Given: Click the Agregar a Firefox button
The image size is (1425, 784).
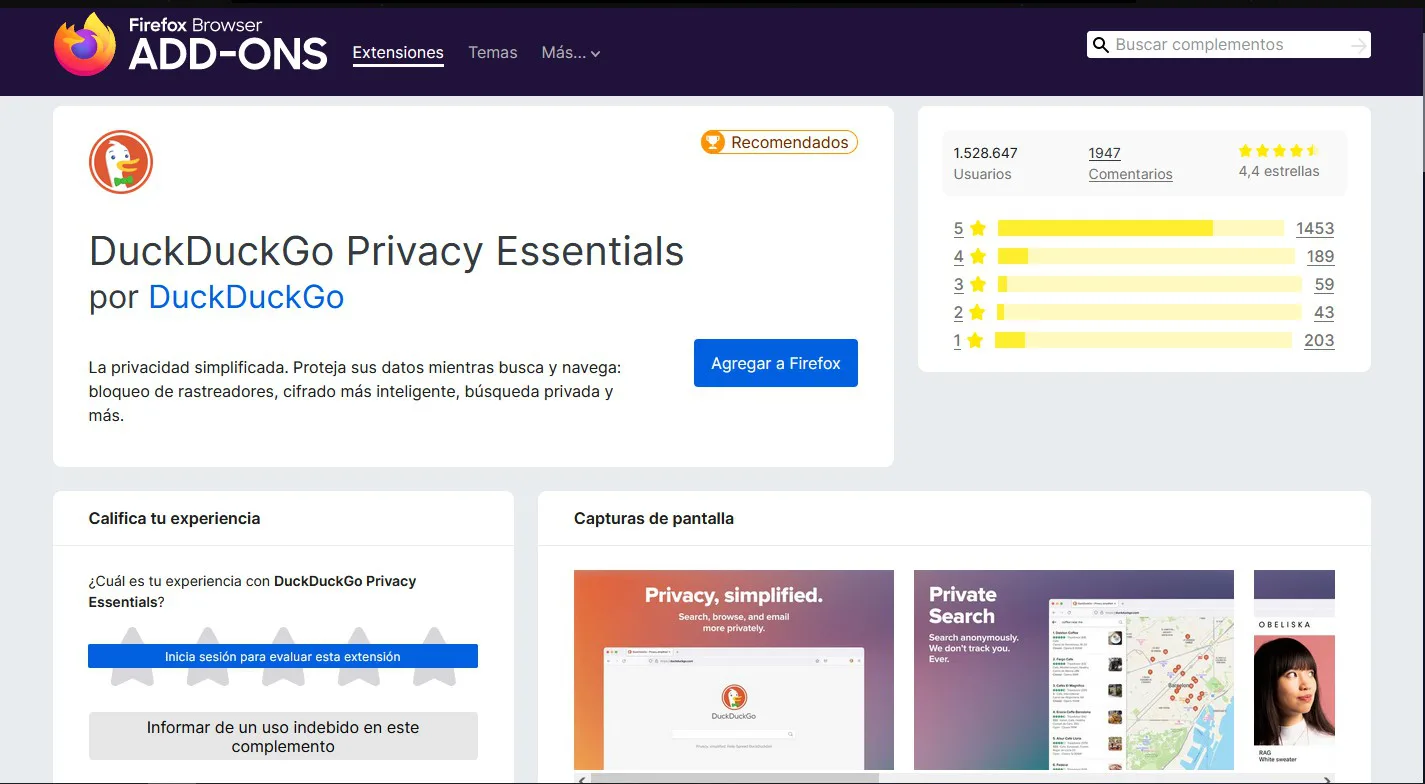Looking at the screenshot, I should (775, 363).
